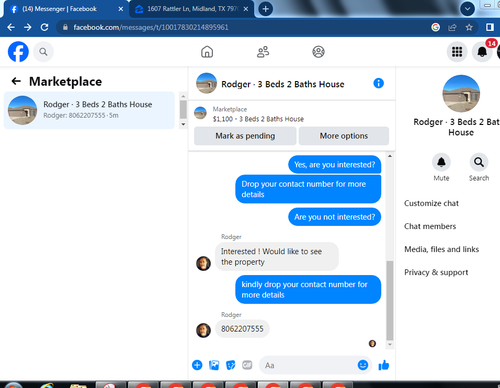
Task: Click the address bar URL
Action: pos(151,27)
